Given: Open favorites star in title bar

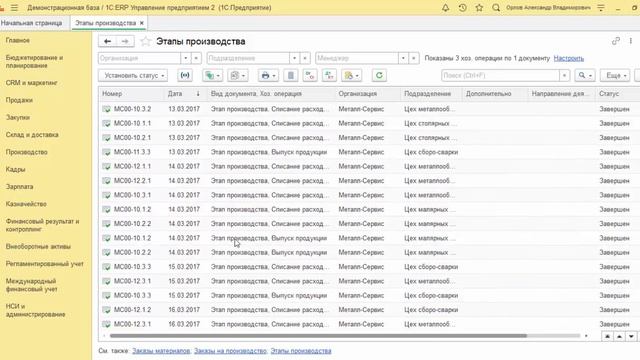Looking at the screenshot, I should point(479,8).
